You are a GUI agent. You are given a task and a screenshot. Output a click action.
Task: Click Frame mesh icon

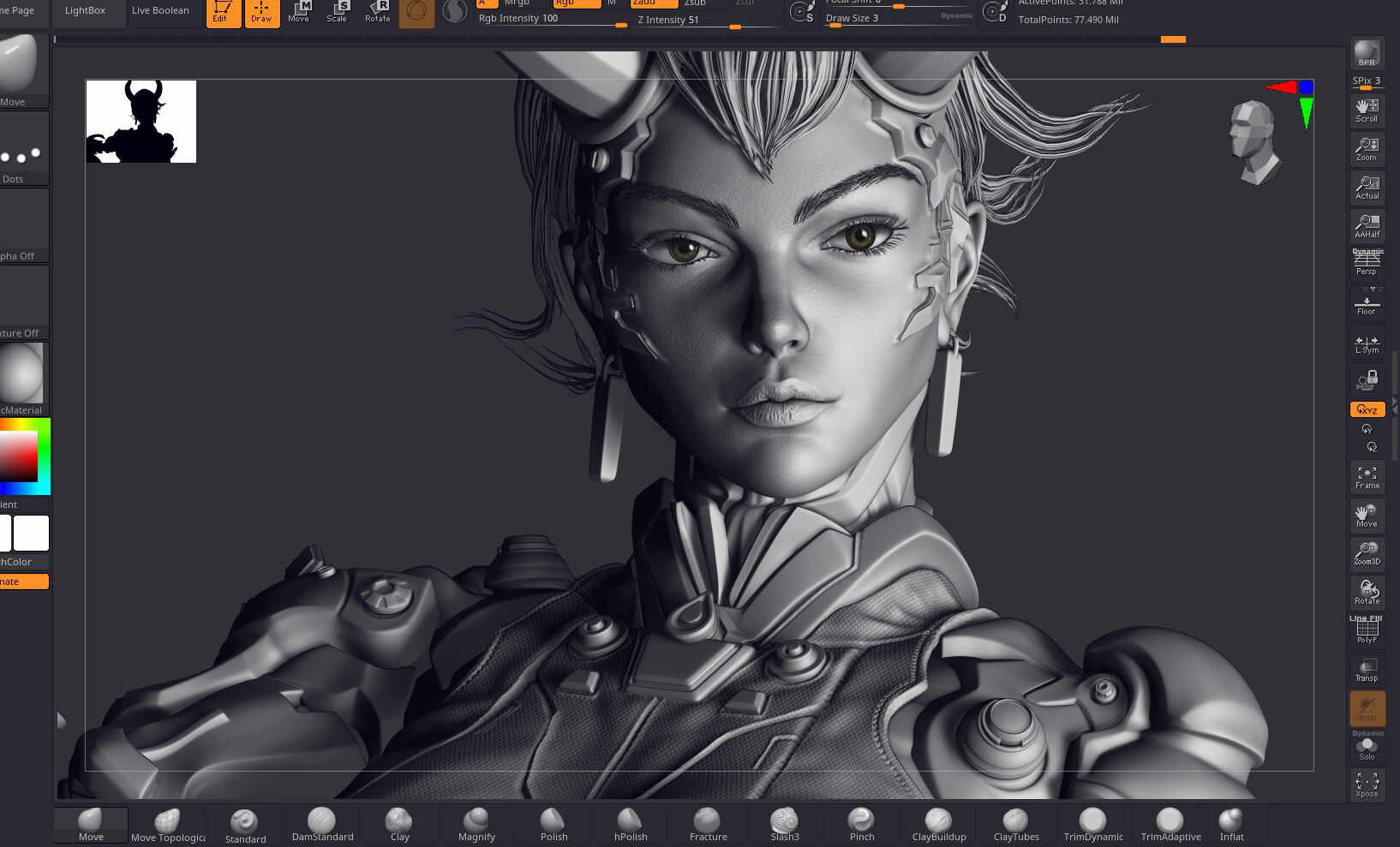point(1367,477)
